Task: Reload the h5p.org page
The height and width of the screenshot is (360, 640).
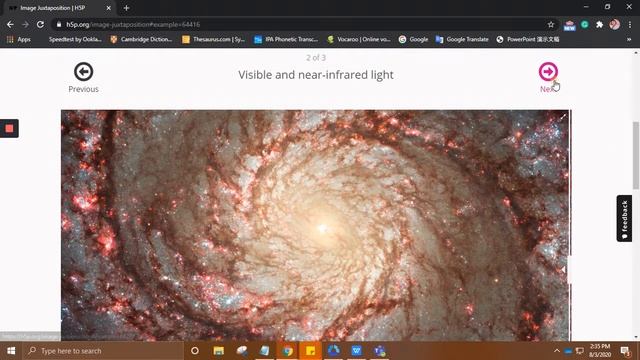Action: 40,24
